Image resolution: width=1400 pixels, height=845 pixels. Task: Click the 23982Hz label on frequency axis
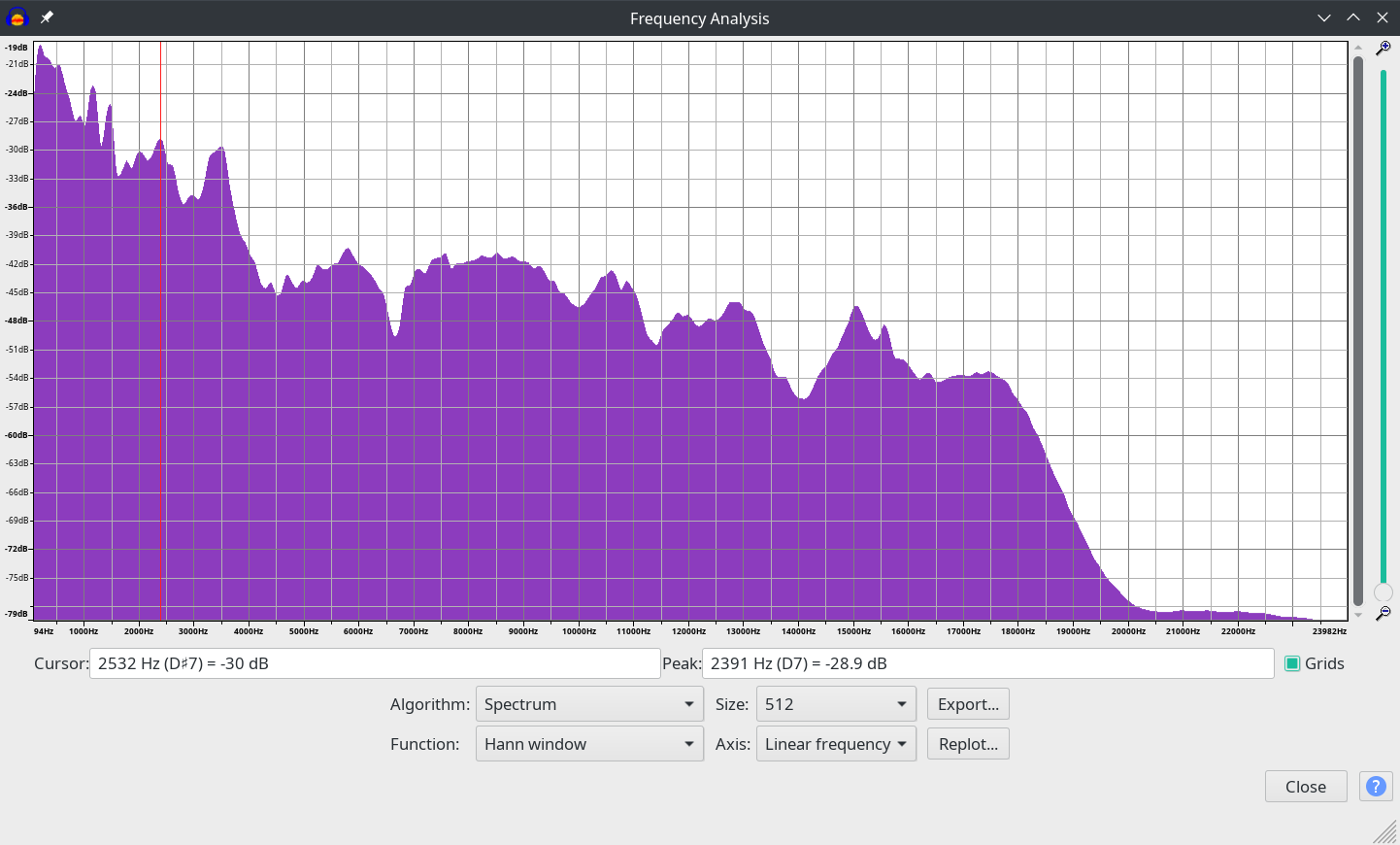pos(1329,631)
